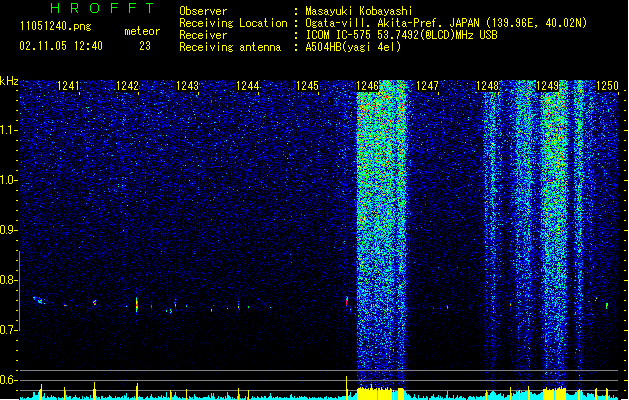
Task: Click the 1243 time marker
Action: coord(187,86)
